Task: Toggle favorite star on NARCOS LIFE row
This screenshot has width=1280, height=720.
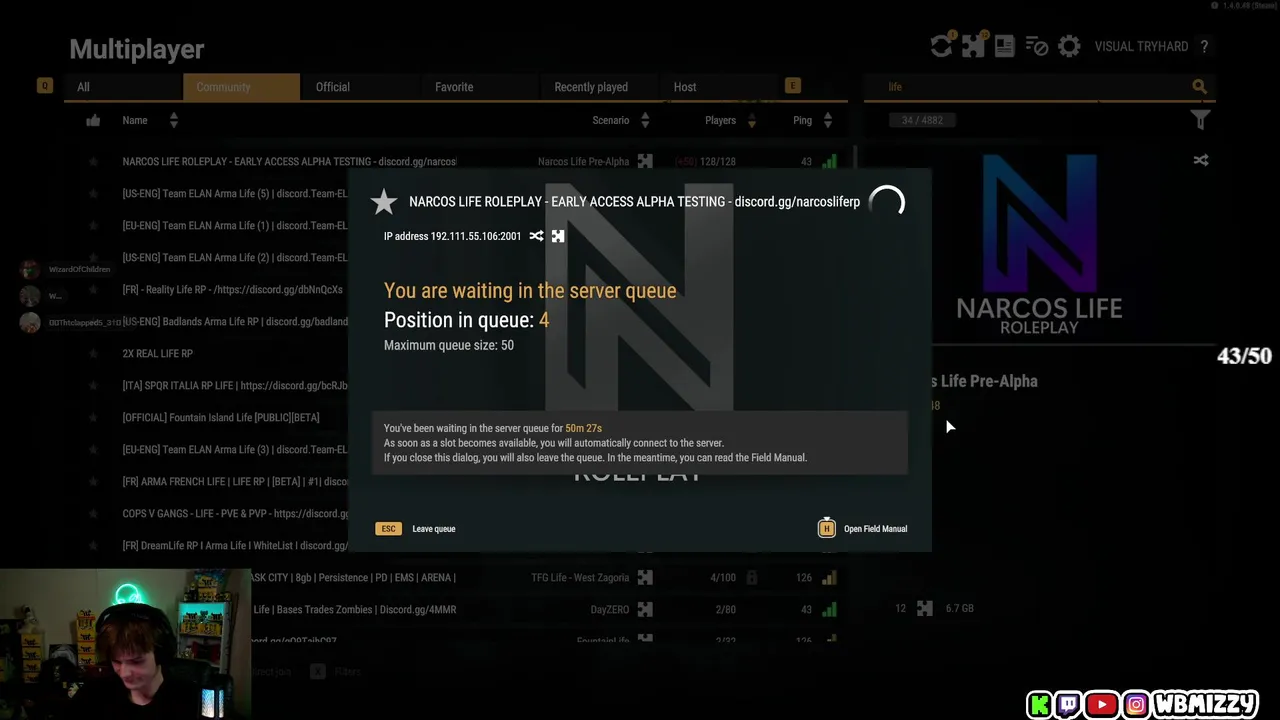Action: [x=93, y=161]
